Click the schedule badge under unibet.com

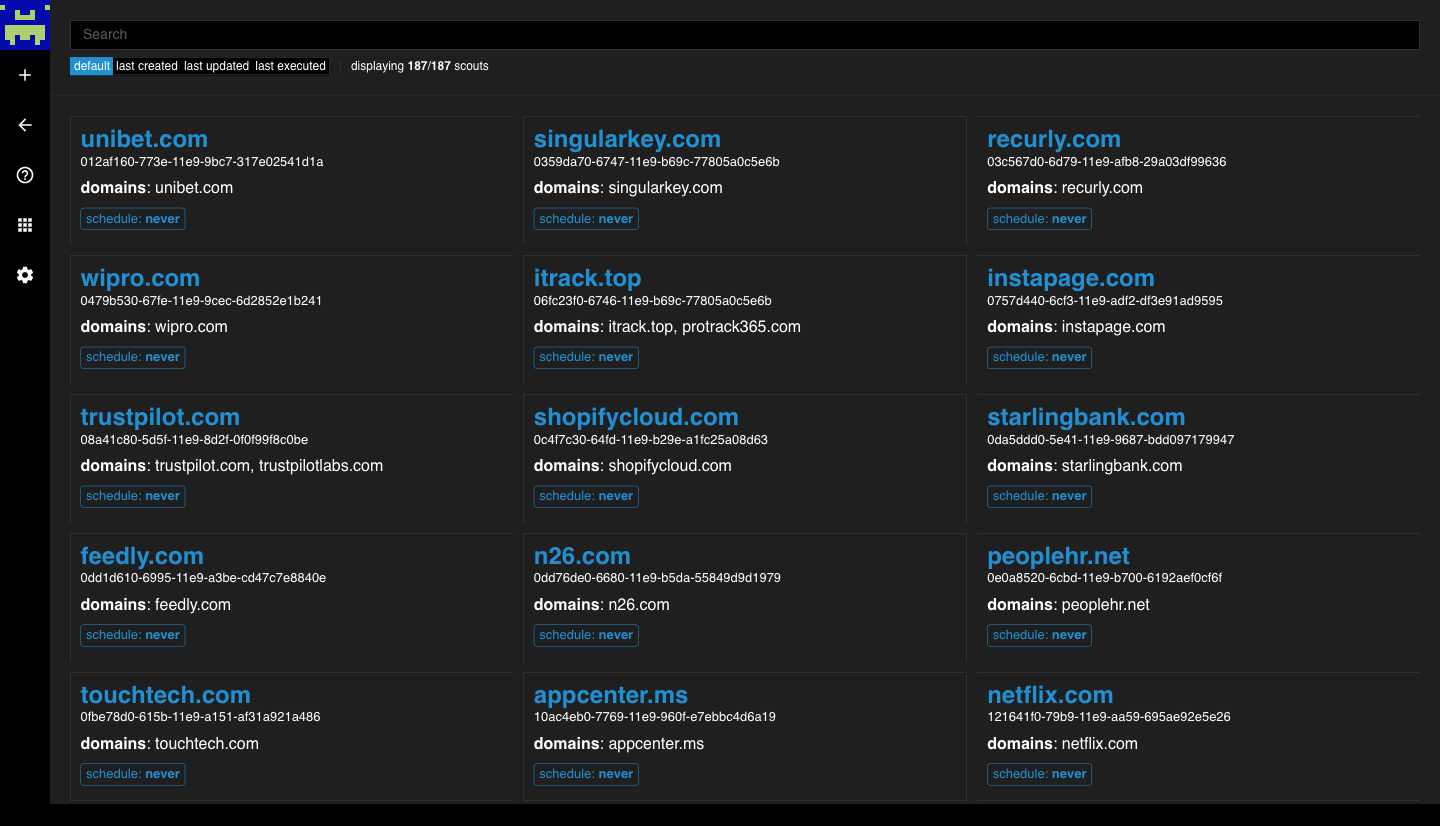click(133, 218)
